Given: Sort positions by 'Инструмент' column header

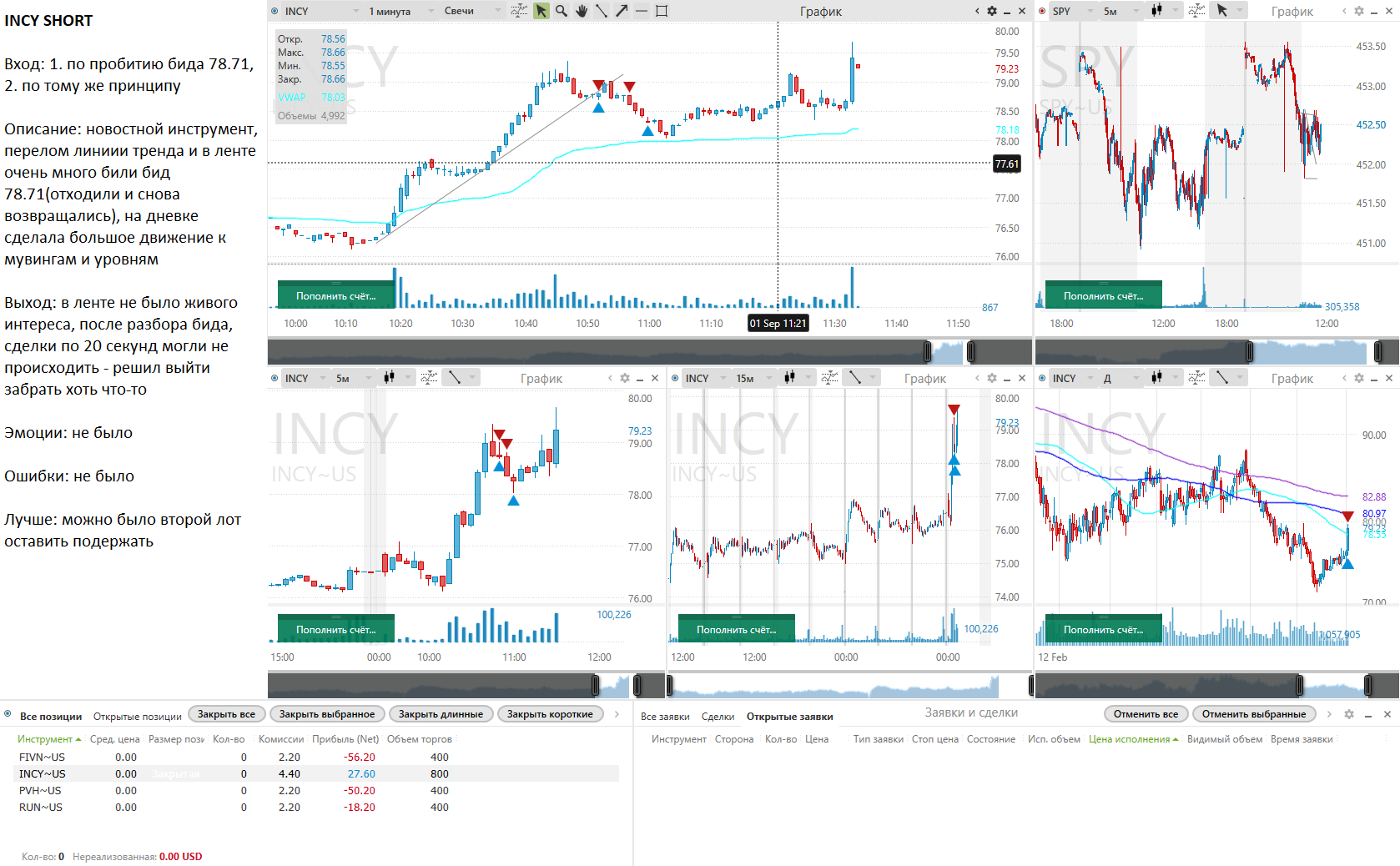Looking at the screenshot, I should click(49, 739).
